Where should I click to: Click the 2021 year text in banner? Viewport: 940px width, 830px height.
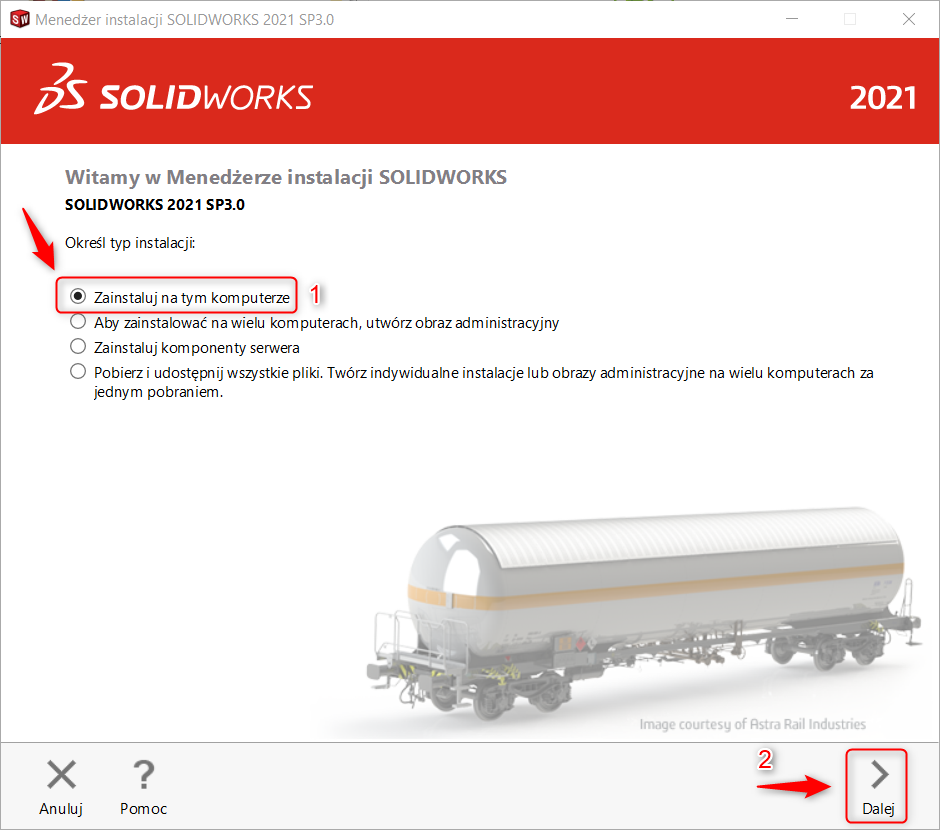click(x=882, y=97)
